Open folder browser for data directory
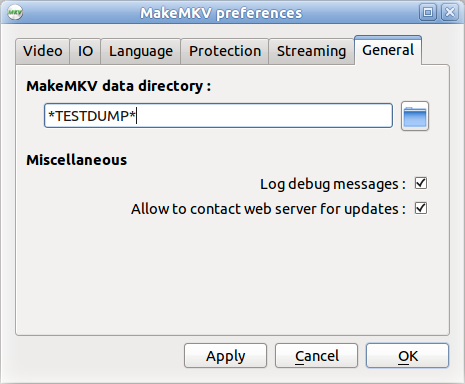Image resolution: width=465 pixels, height=384 pixels. [415, 116]
